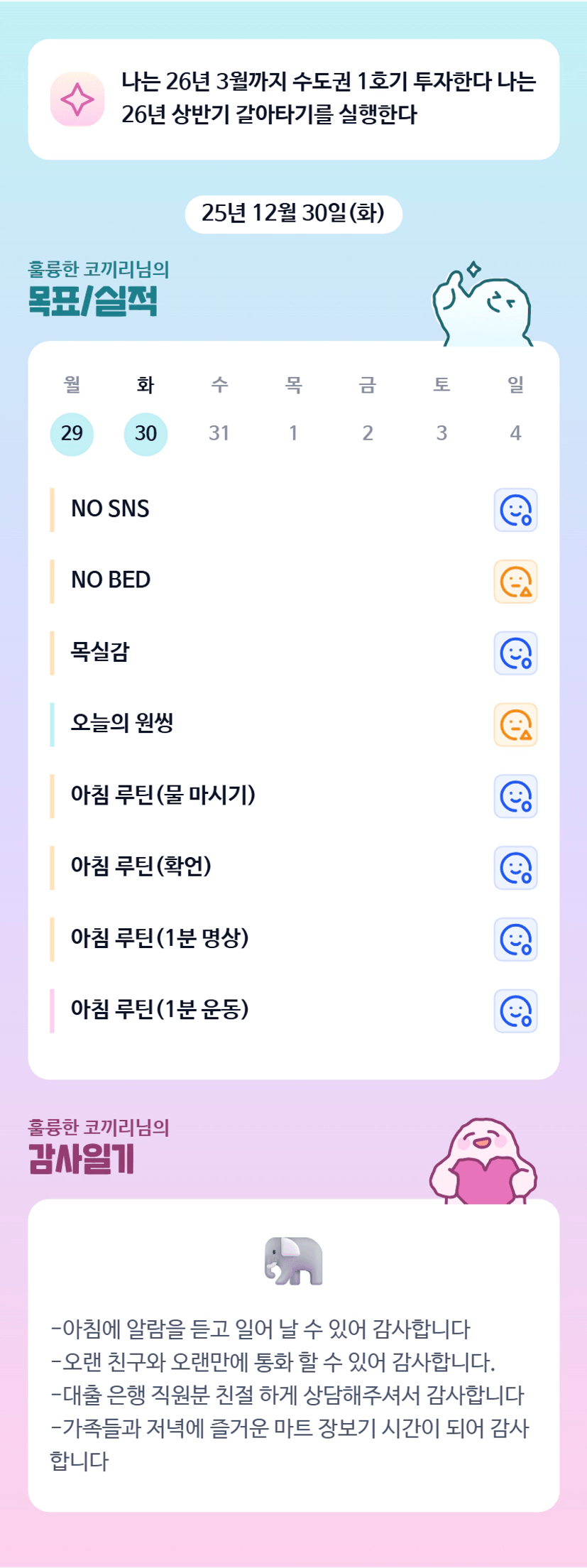Choose Saturday the 3rd in week row

[441, 433]
